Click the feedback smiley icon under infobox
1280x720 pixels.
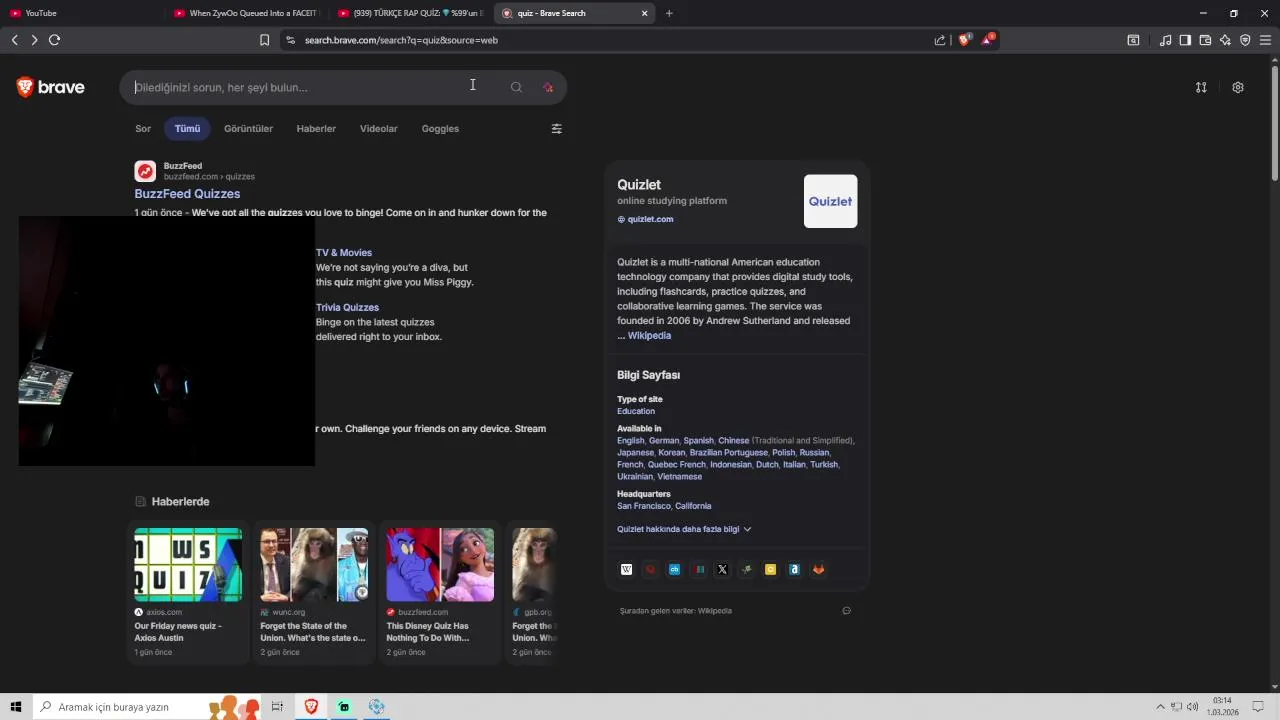(x=847, y=611)
